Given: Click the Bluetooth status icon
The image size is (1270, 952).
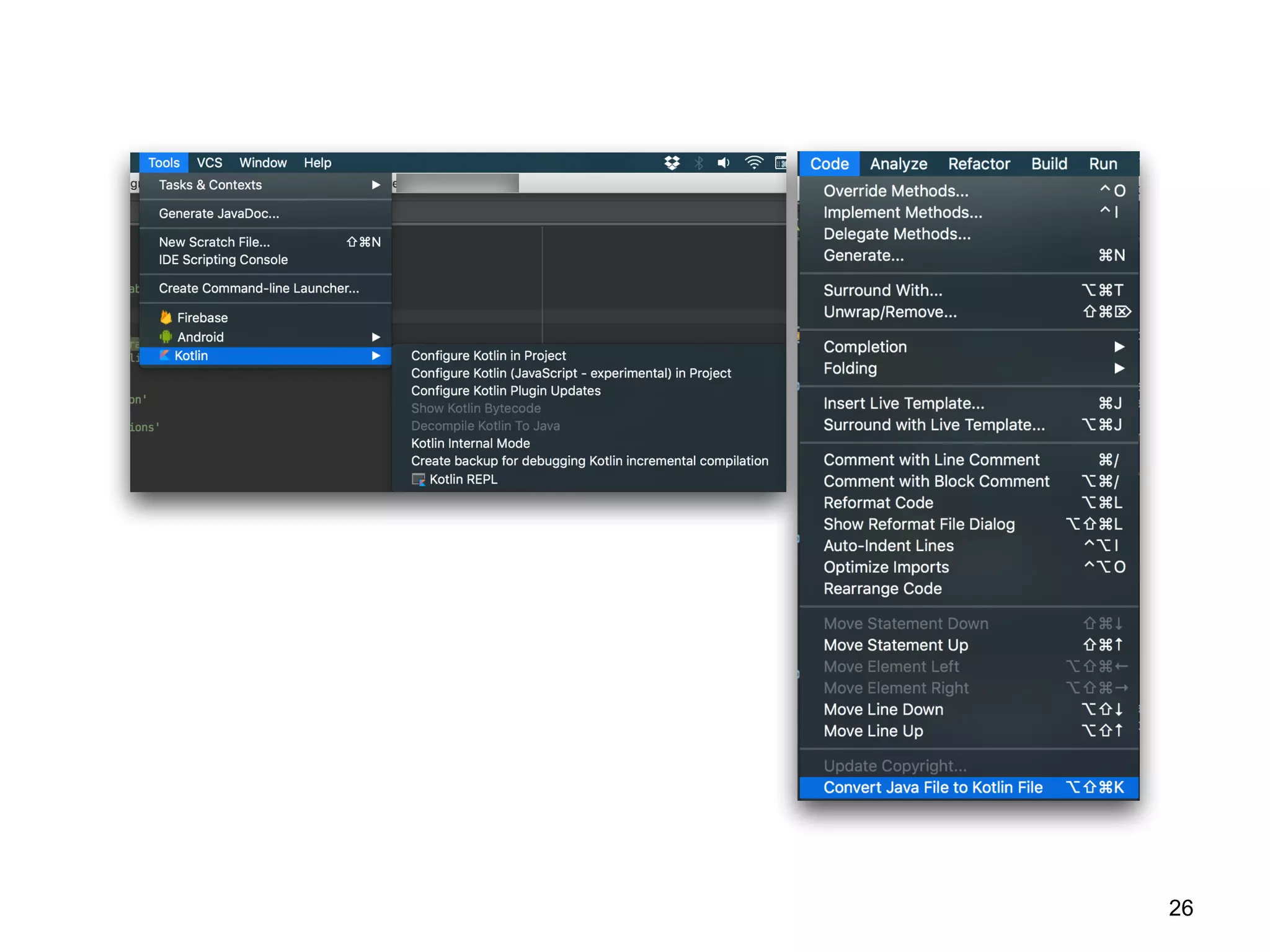Looking at the screenshot, I should click(699, 162).
